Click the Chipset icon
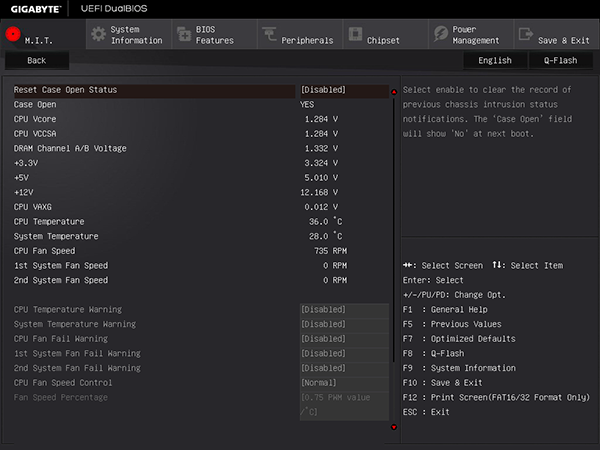 point(355,34)
